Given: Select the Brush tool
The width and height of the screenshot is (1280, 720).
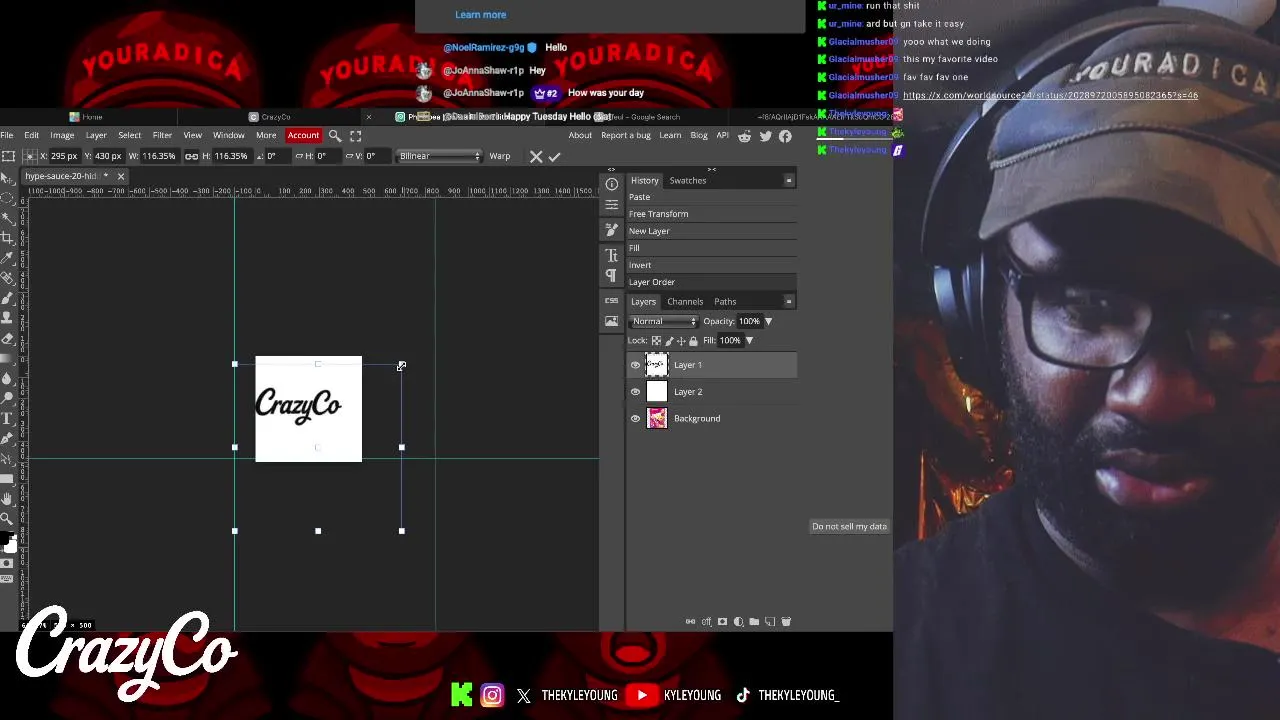Looking at the screenshot, I should (x=8, y=297).
